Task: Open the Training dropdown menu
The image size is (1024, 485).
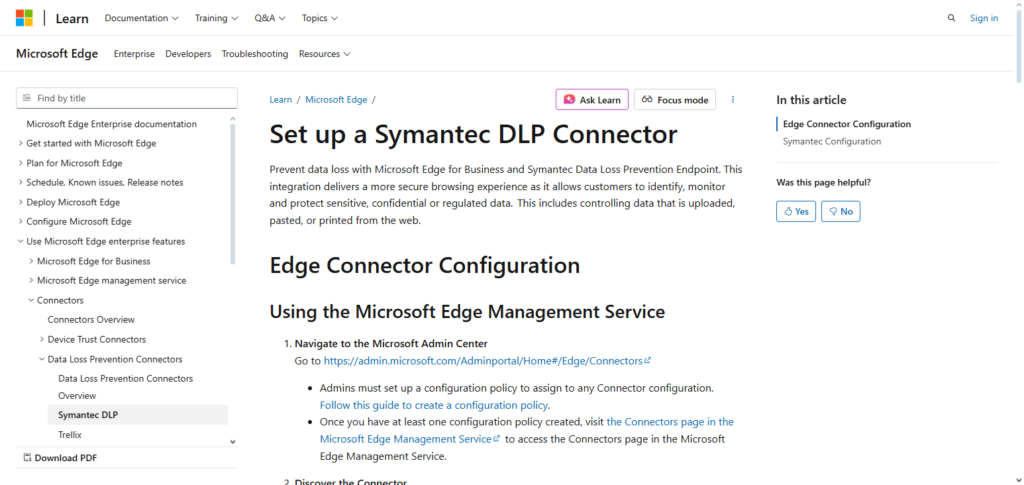Action: coord(216,18)
